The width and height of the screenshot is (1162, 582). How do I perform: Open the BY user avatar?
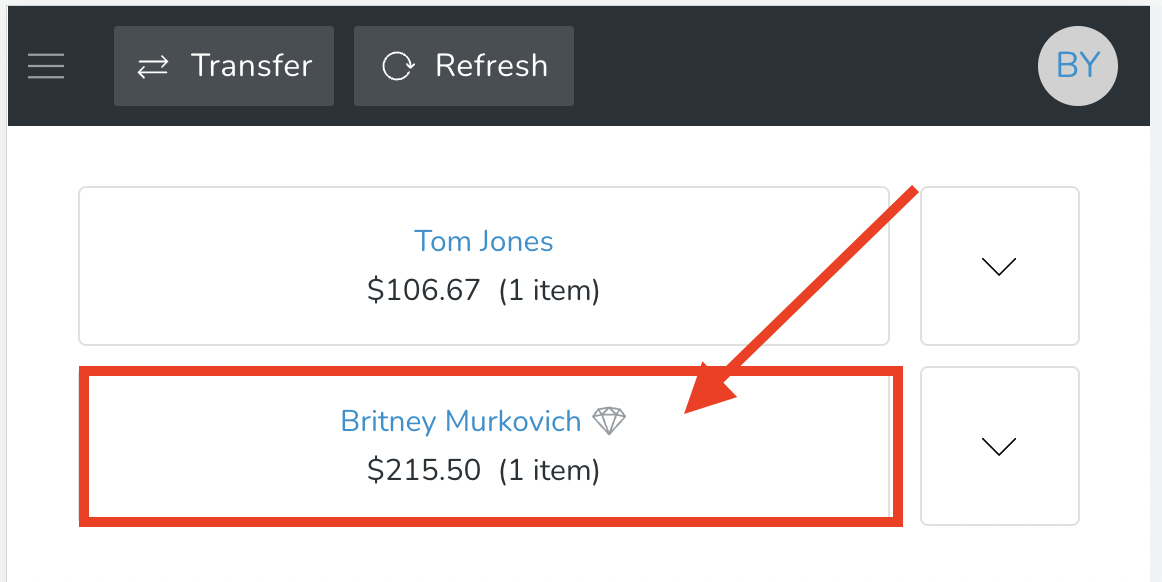coord(1078,66)
